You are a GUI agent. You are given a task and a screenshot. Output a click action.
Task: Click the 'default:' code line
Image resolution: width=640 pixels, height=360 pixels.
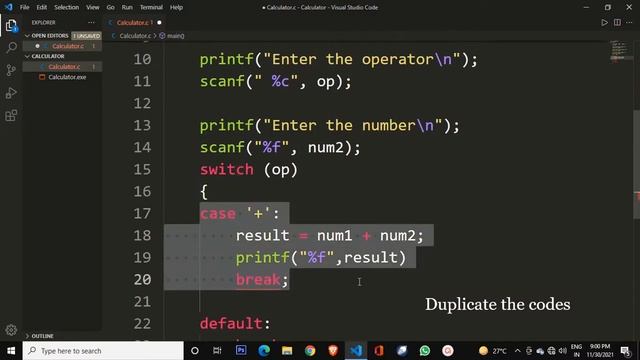pos(235,324)
